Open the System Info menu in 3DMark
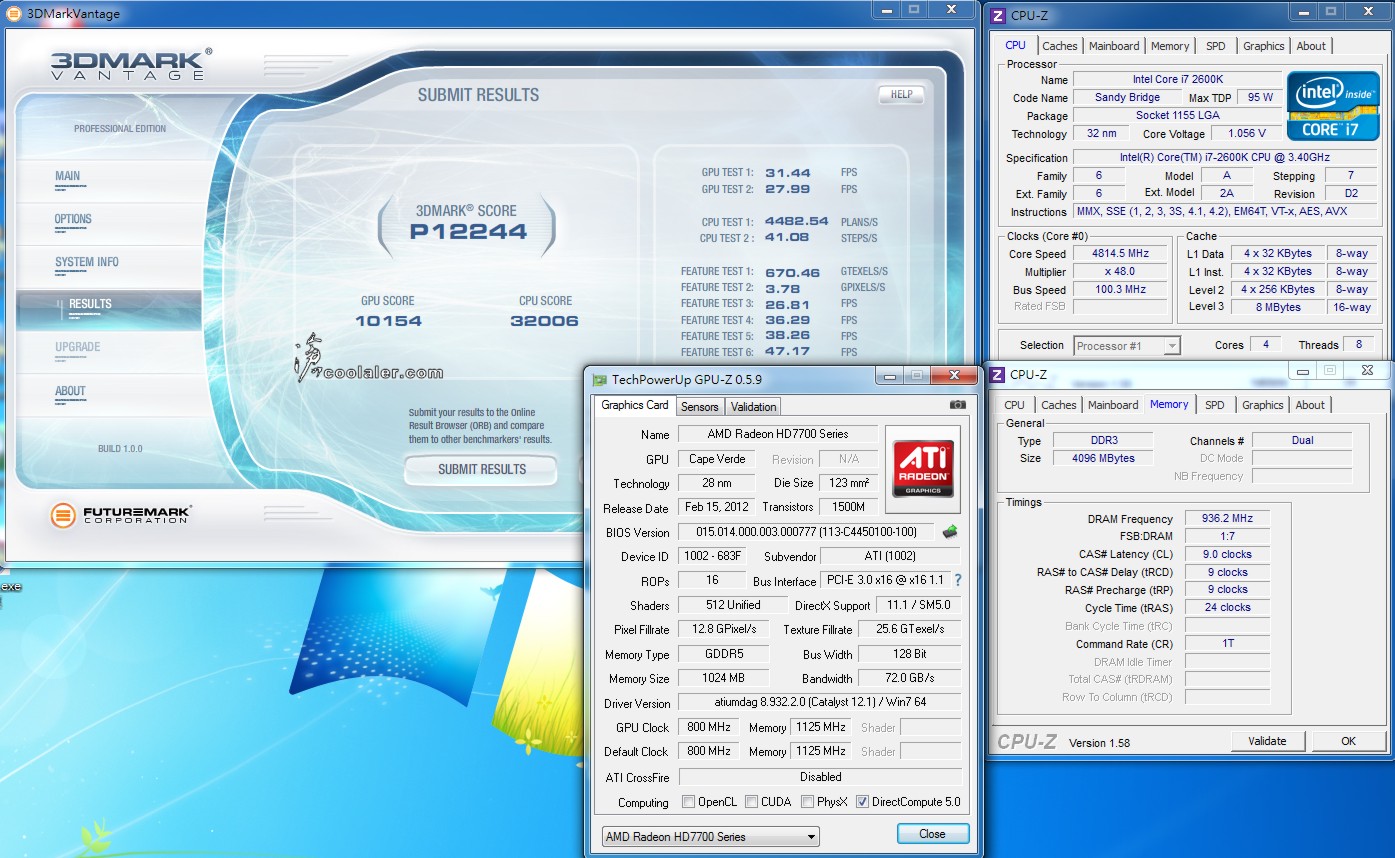The width and height of the screenshot is (1395, 858). (87, 262)
